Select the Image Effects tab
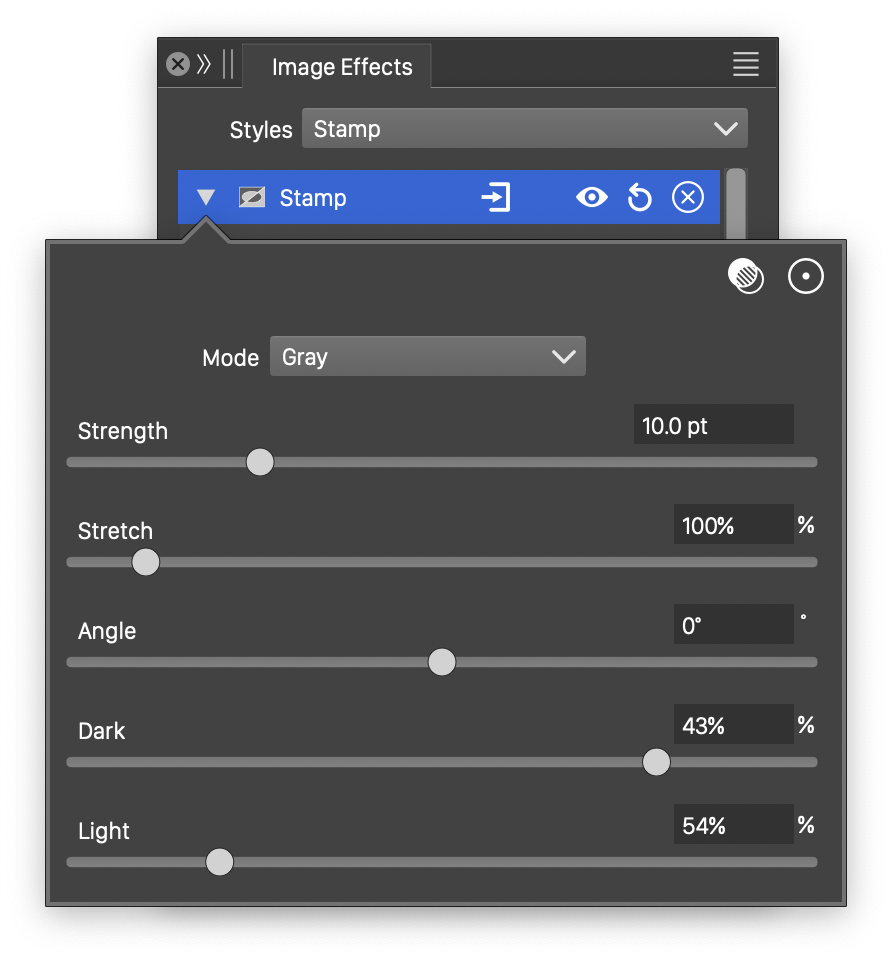892x960 pixels. [x=341, y=67]
